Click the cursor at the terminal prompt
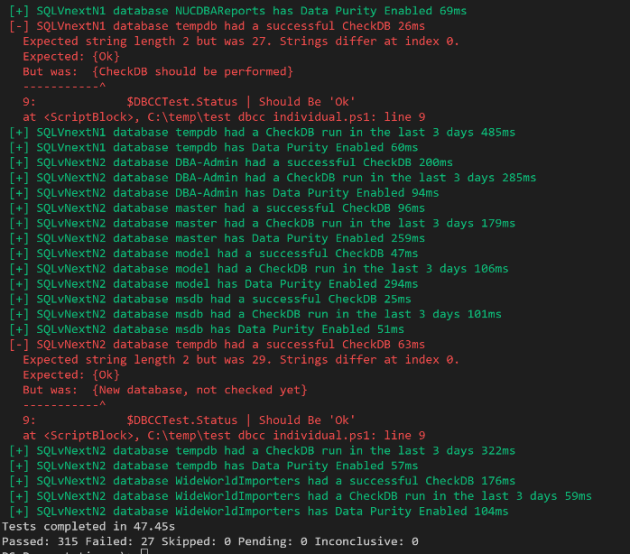This screenshot has height=554, width=630. coord(145,551)
